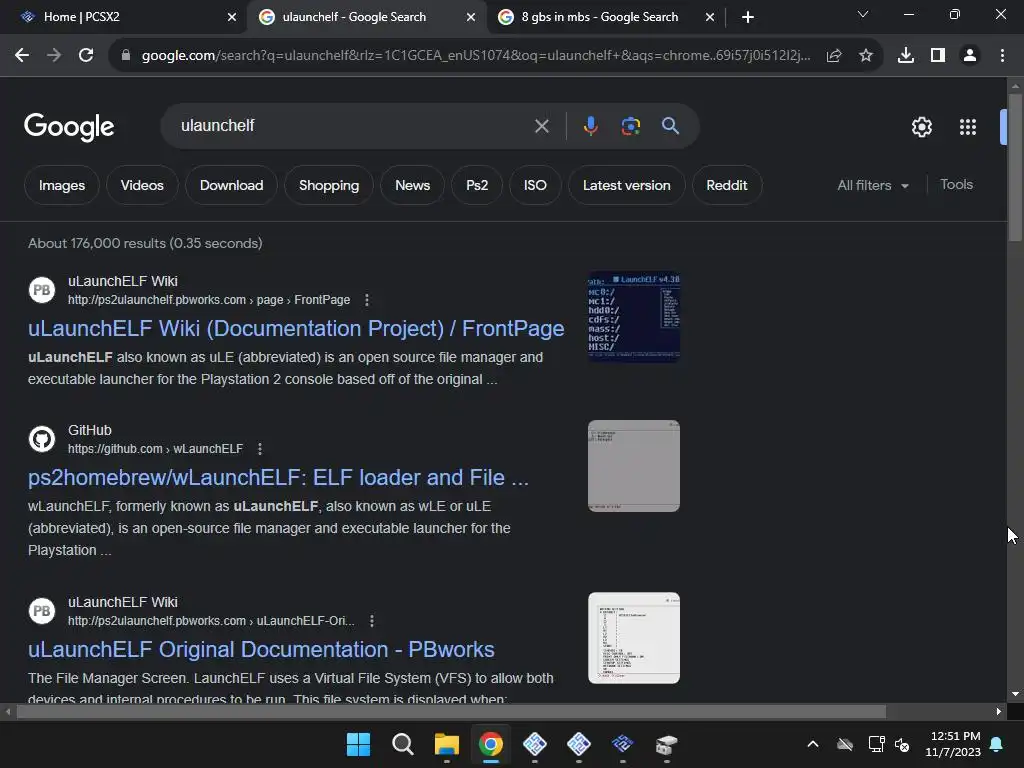Open more options for uLaunchELF-Ori result

372,620
